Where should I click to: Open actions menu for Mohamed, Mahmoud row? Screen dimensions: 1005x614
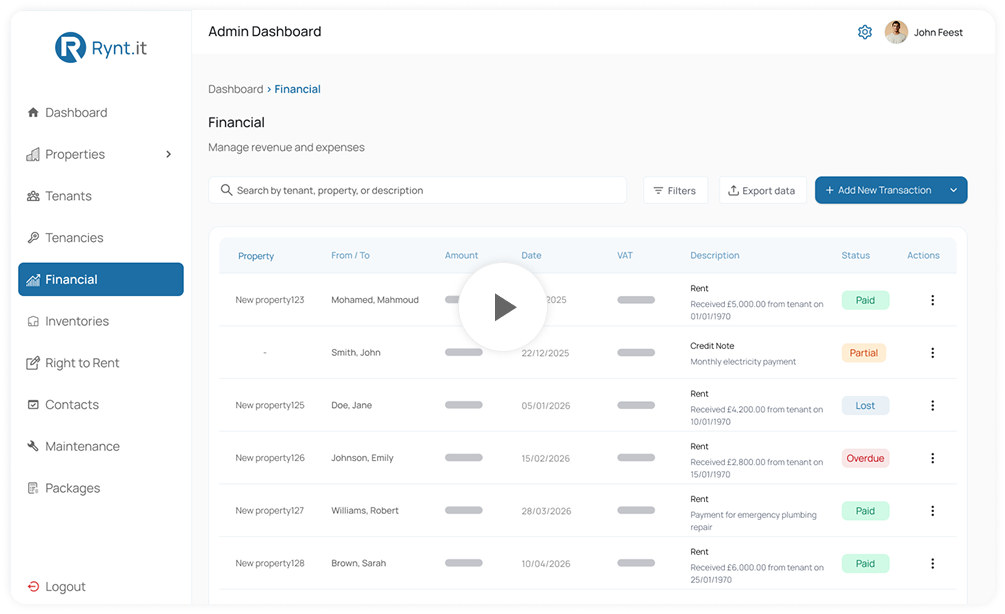coord(932,300)
